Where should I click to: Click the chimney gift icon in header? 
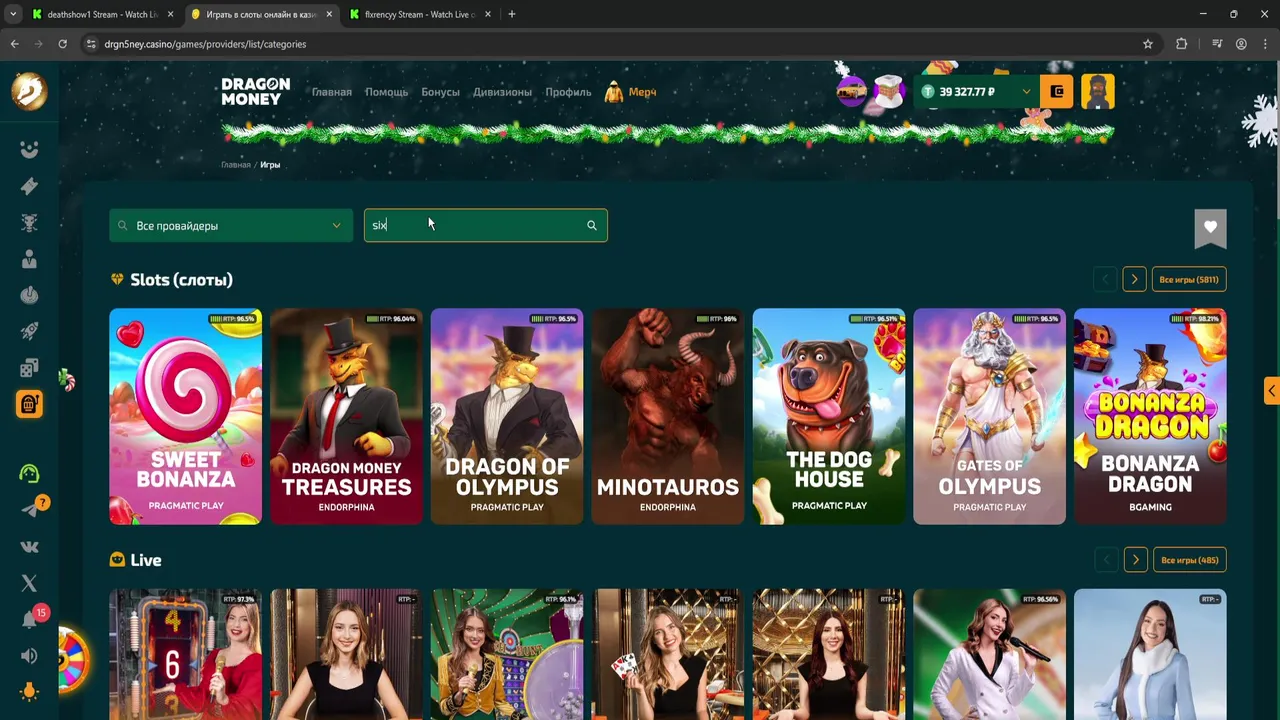tap(889, 92)
